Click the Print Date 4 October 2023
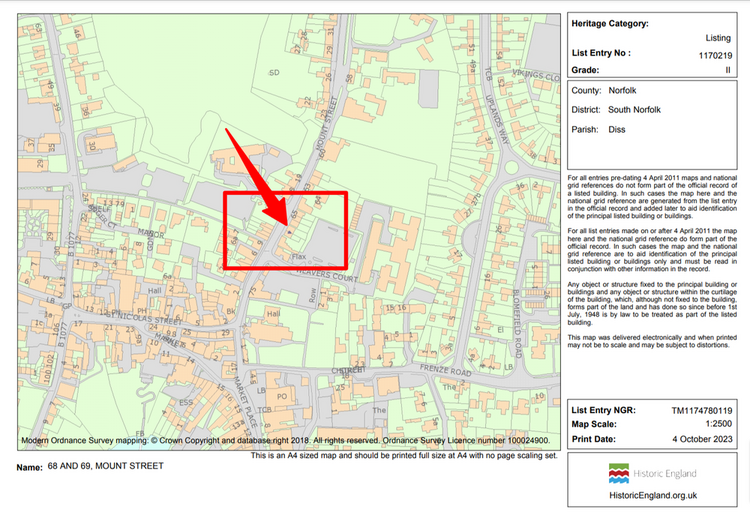This screenshot has width=750, height=518. coord(700,440)
